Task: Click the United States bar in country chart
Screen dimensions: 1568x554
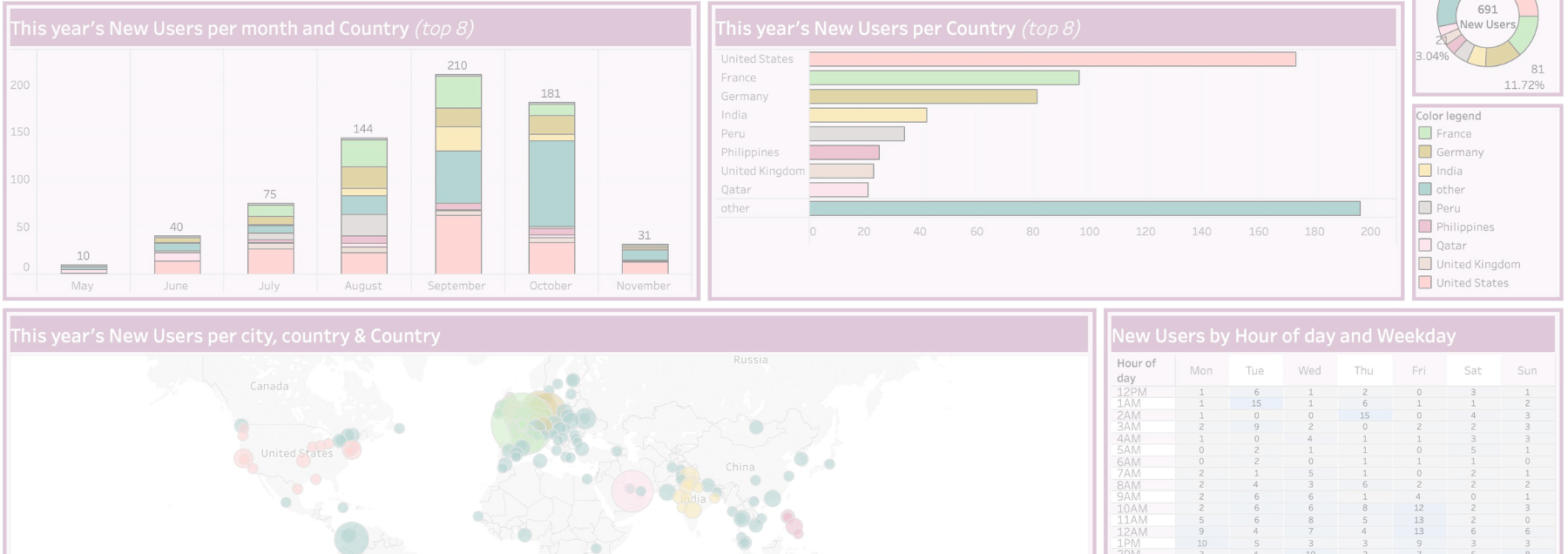Action: (1051, 59)
